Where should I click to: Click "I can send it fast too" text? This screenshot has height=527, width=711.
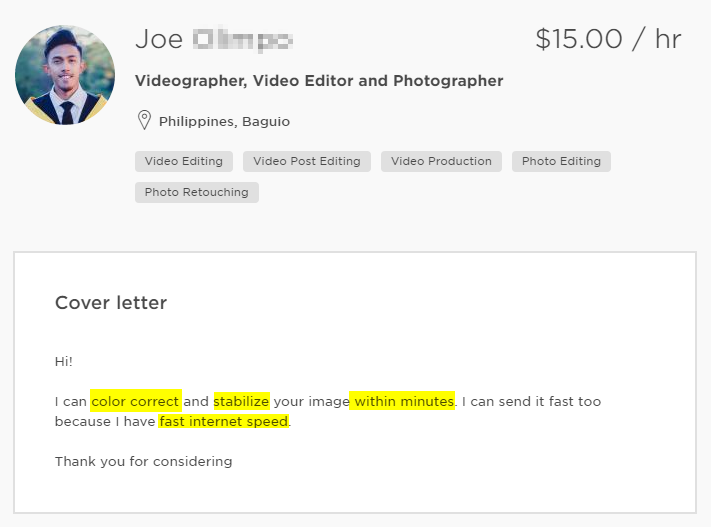click(532, 402)
